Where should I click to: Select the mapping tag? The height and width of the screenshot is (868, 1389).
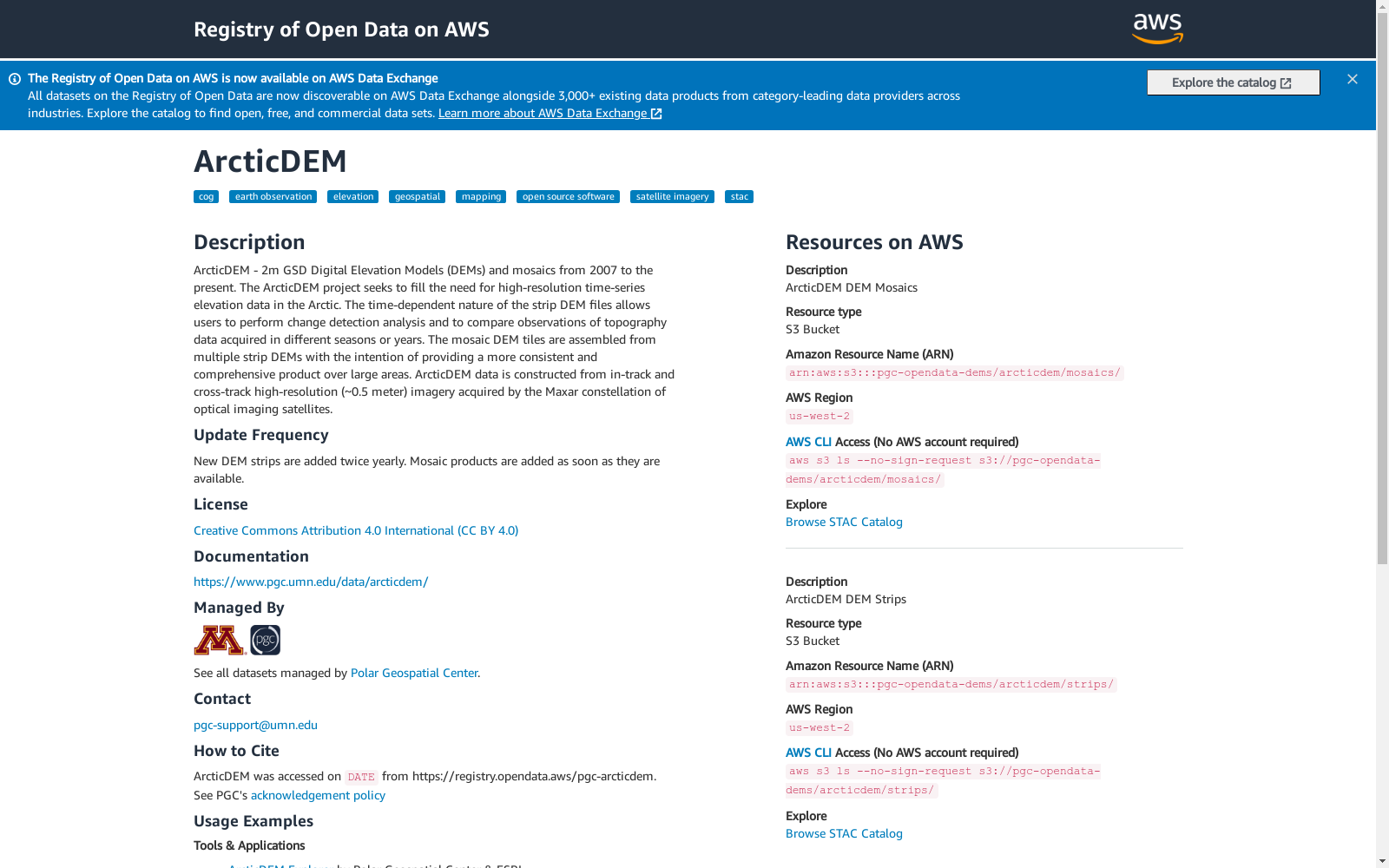pos(481,197)
